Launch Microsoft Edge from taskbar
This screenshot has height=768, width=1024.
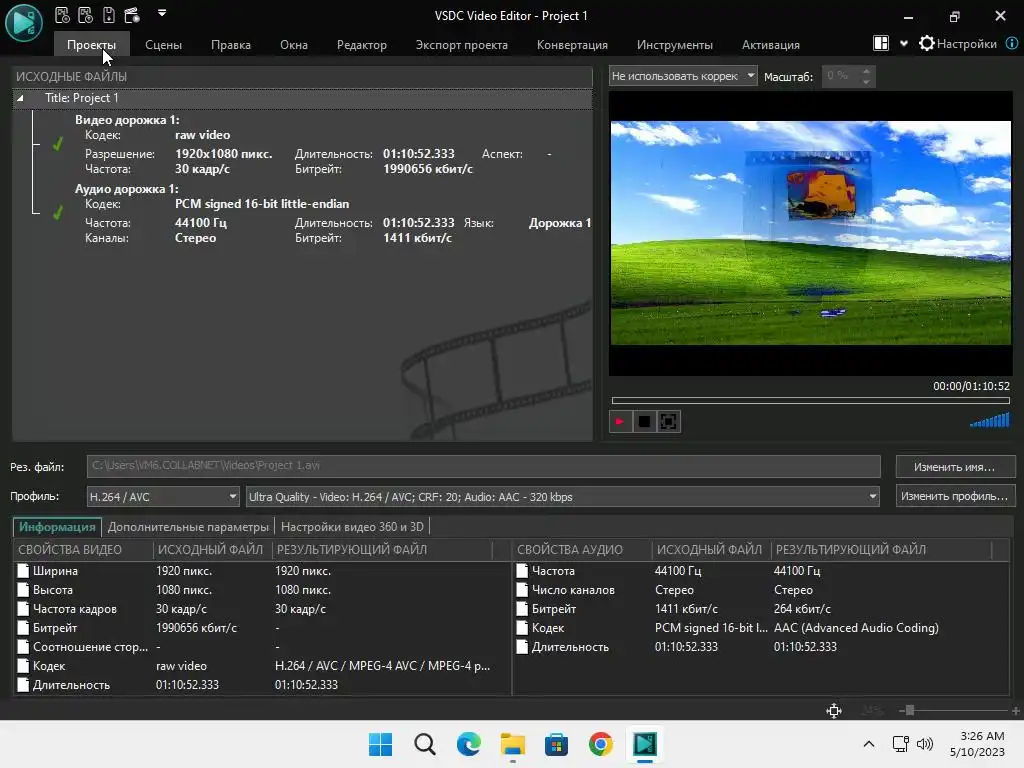[468, 744]
